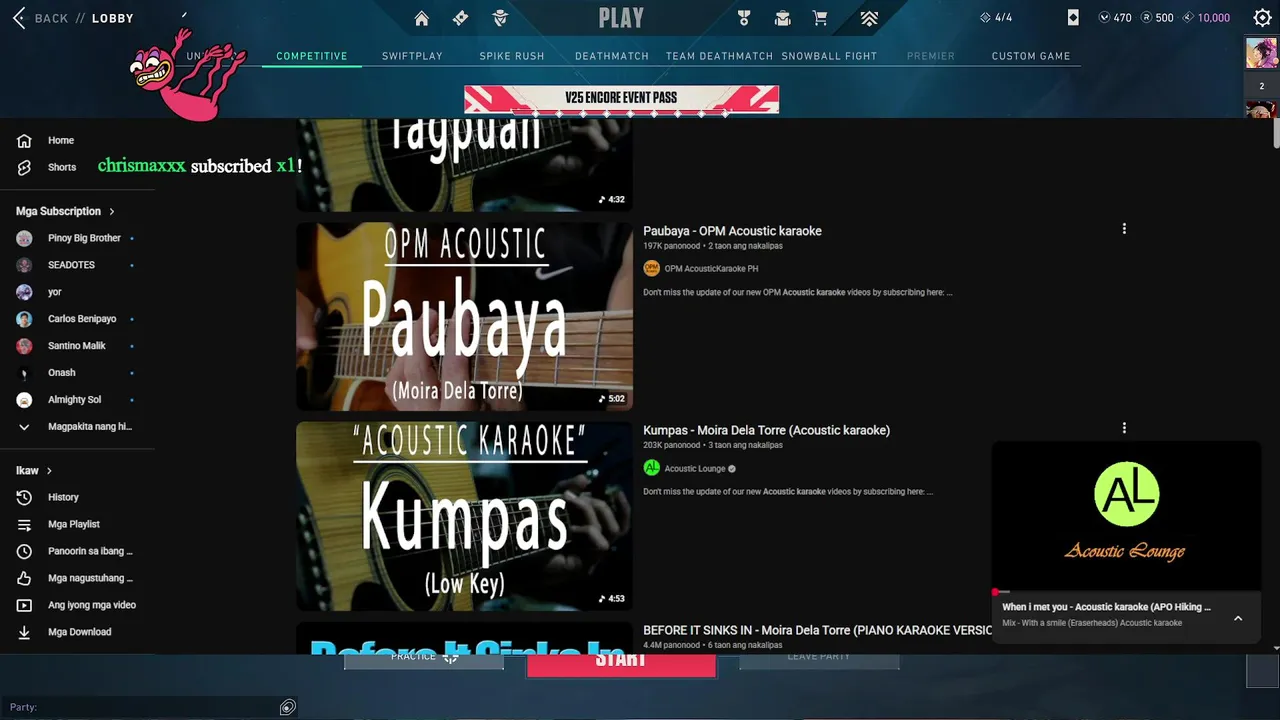
Task: Open Paubaya - OPM Acoustic karaoke title
Action: 732,231
